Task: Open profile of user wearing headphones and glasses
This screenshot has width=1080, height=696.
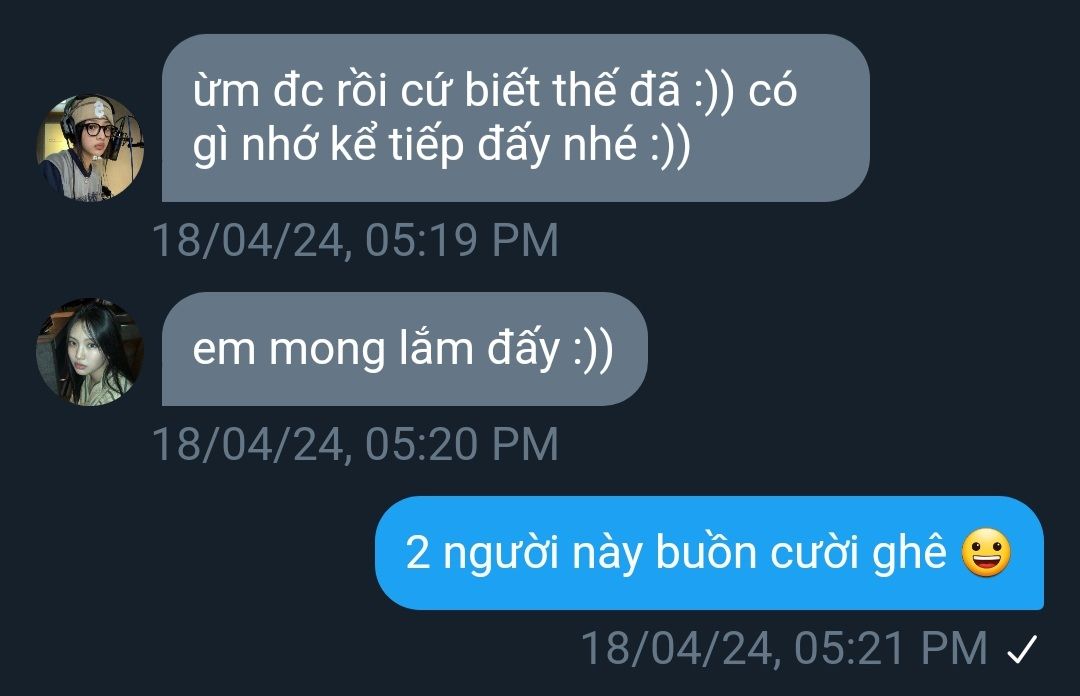Action: tap(90, 147)
